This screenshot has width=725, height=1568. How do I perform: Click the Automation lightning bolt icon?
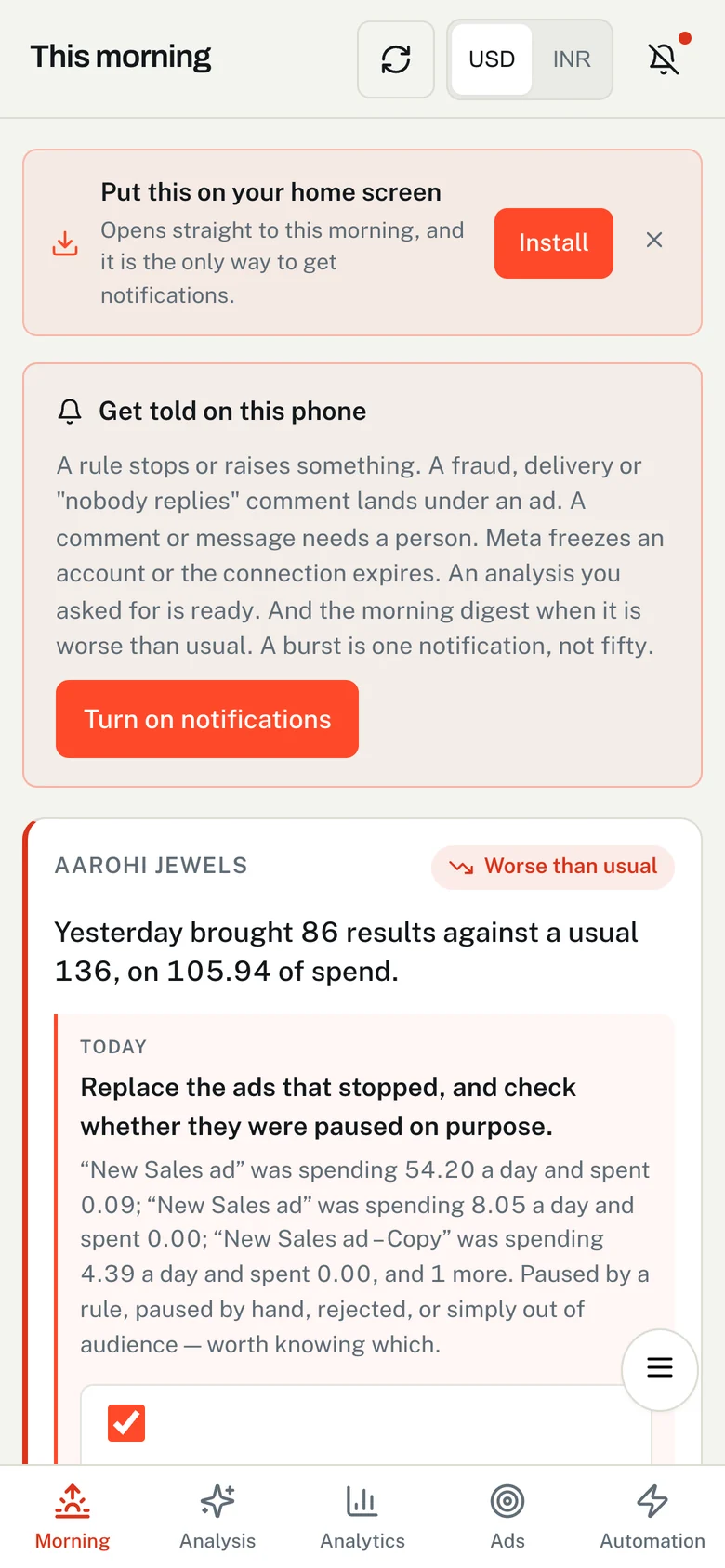(652, 1500)
